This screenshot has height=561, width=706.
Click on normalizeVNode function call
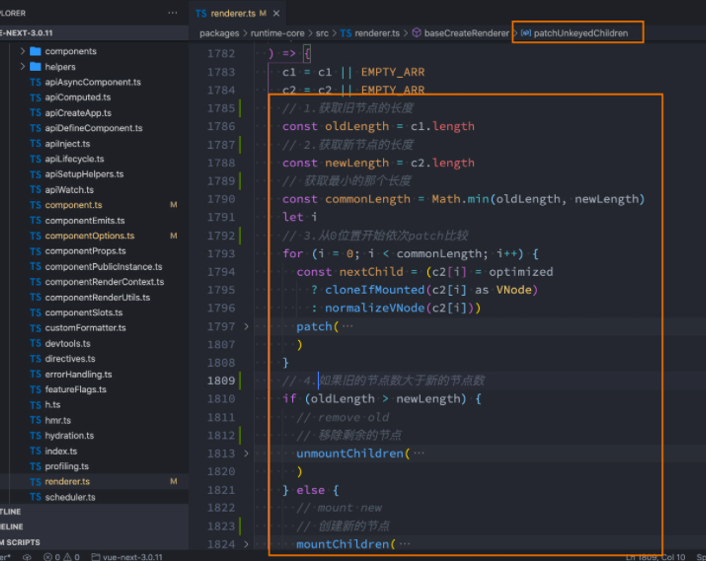tap(375, 308)
